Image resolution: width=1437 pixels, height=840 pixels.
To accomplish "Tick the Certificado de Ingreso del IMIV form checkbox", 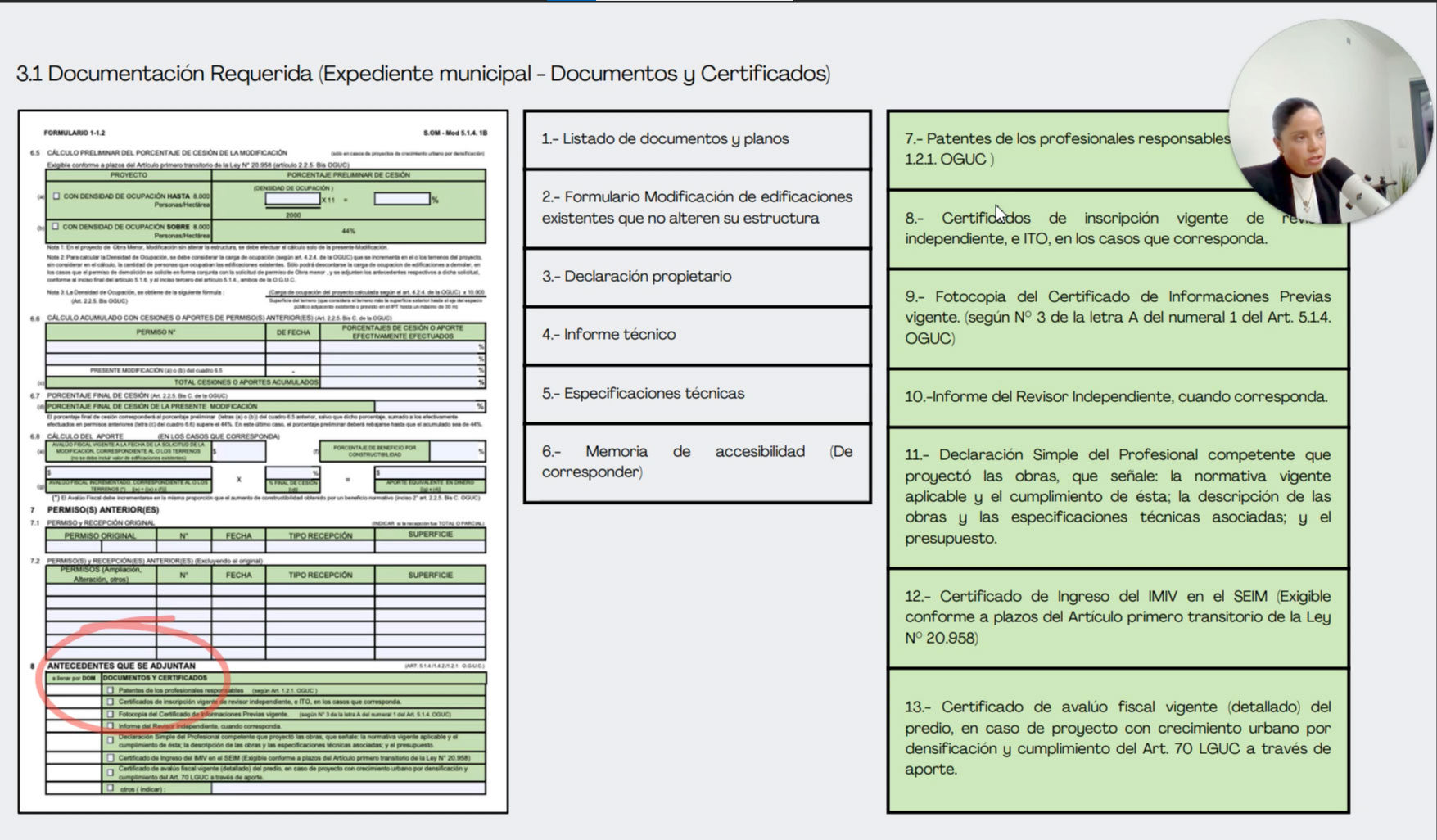I will (x=111, y=758).
